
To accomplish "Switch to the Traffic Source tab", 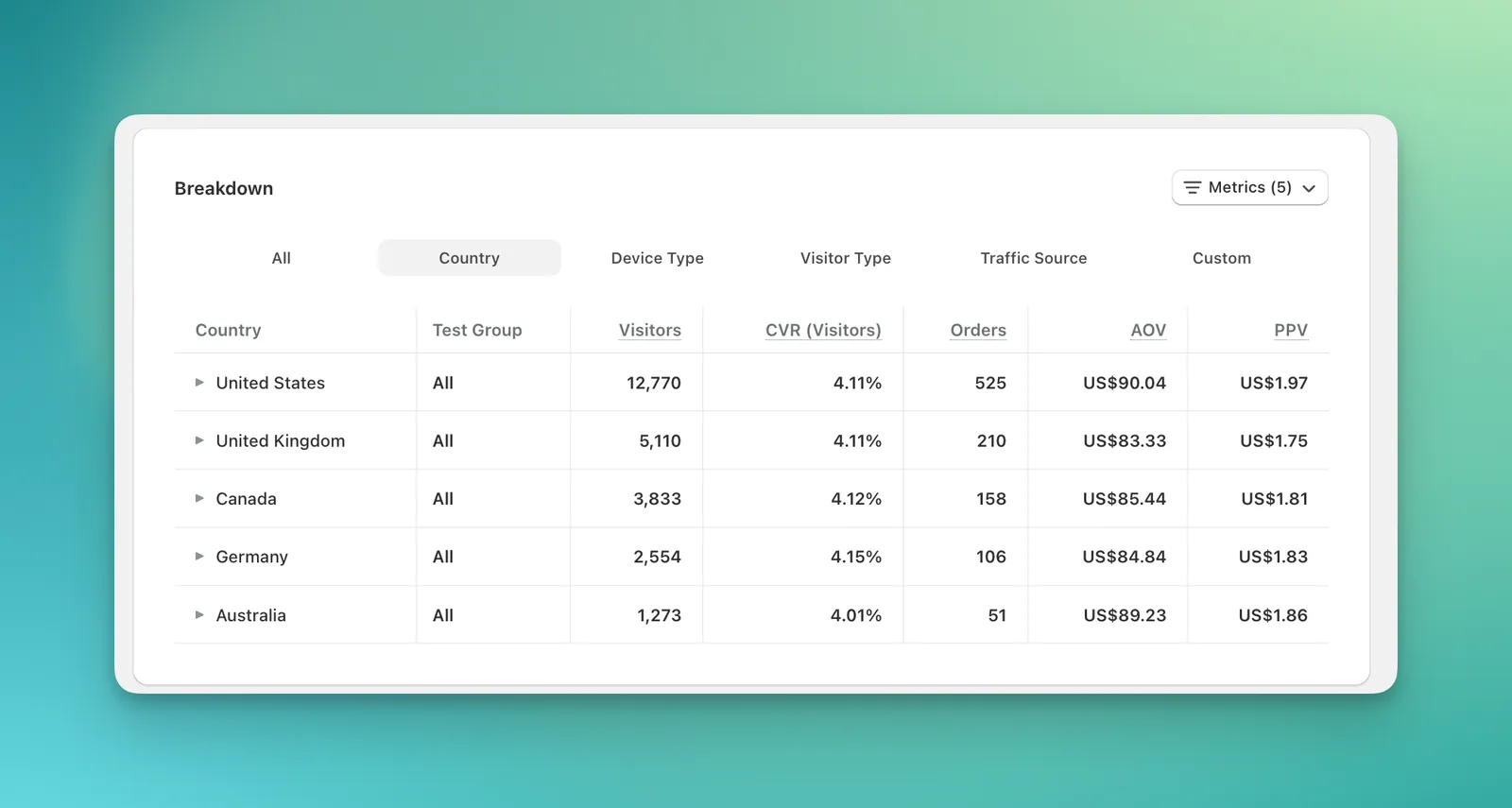I will point(1033,258).
